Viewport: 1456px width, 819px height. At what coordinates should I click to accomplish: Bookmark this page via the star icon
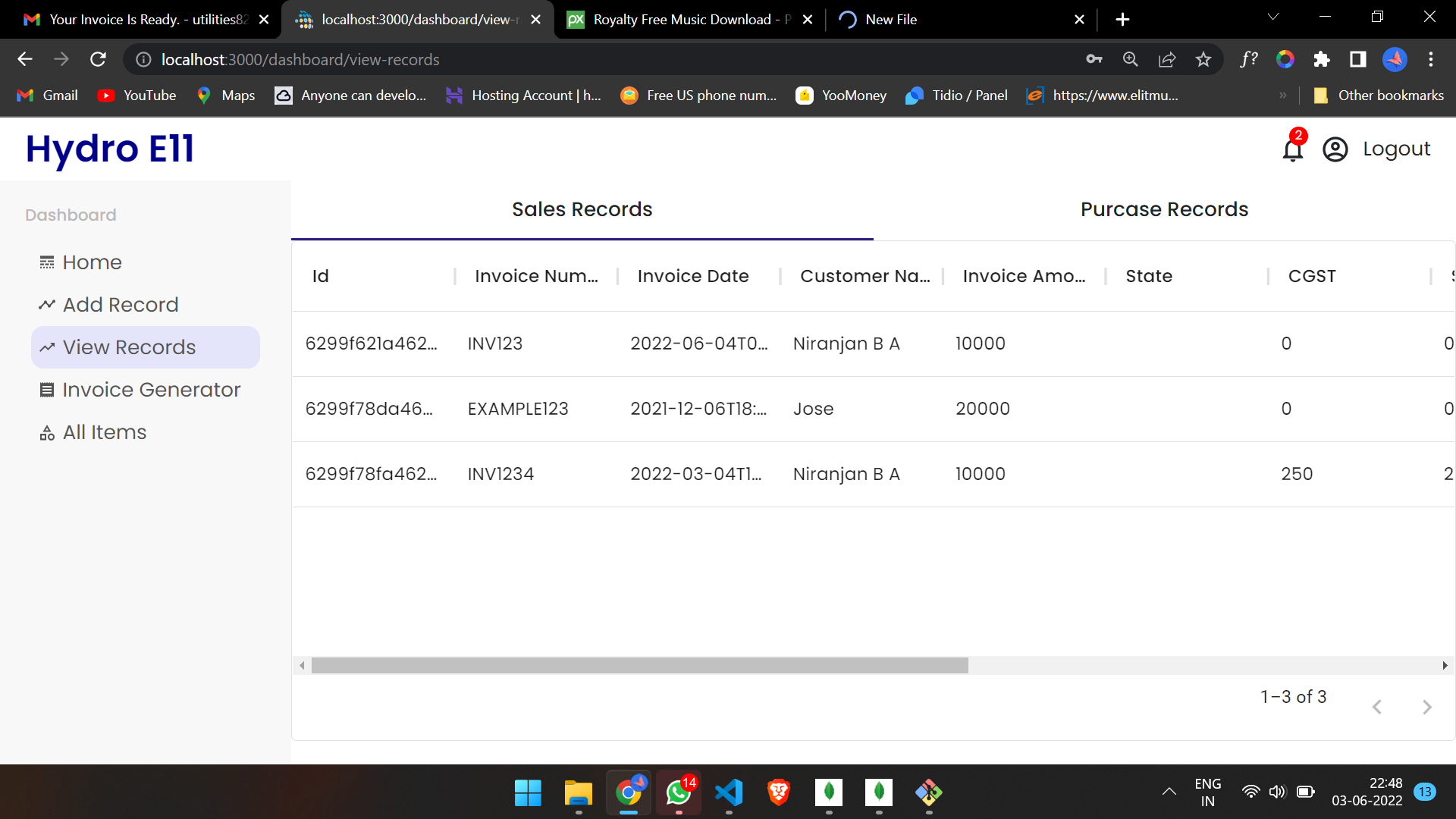[1203, 59]
